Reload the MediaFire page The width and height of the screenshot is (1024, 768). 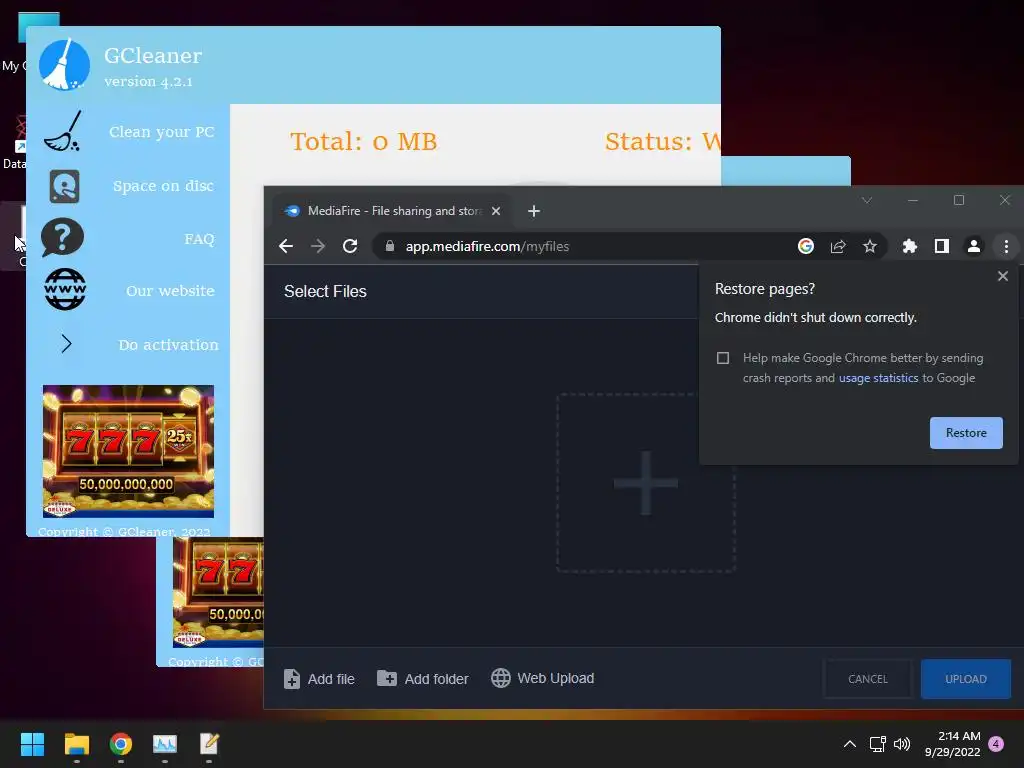point(350,246)
